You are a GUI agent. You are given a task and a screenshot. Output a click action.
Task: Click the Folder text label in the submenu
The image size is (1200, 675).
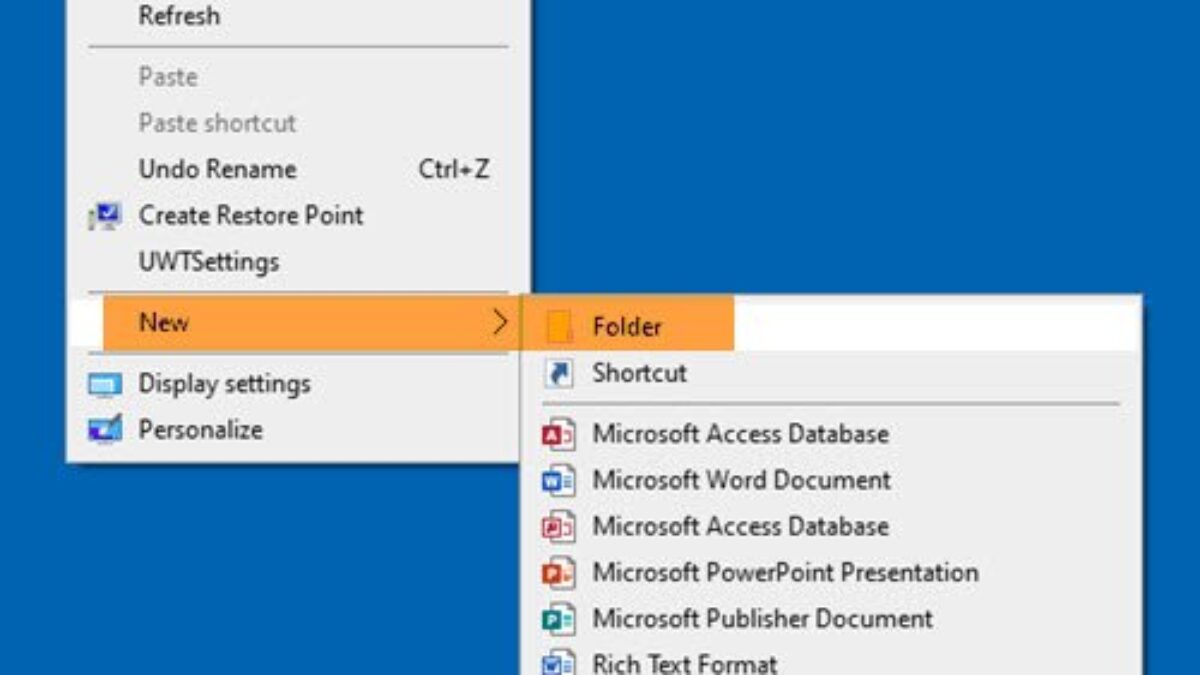click(627, 327)
